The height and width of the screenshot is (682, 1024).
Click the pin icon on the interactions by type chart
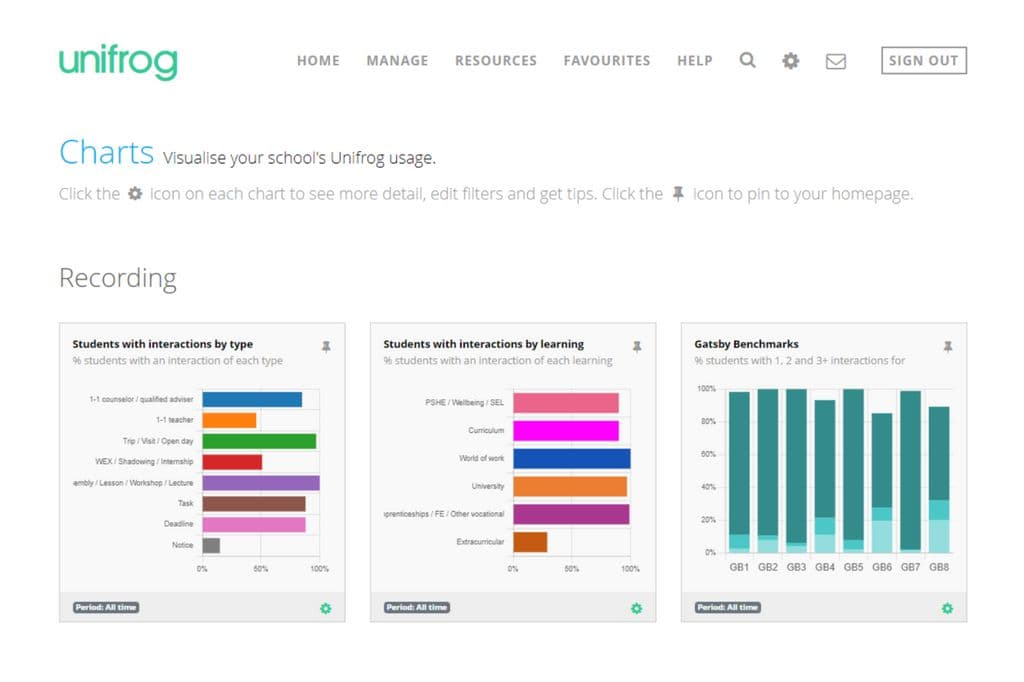[326, 345]
